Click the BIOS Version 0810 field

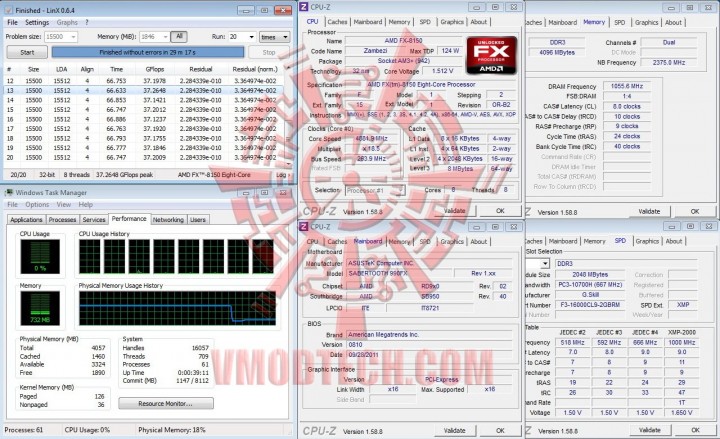pyautogui.click(x=429, y=345)
